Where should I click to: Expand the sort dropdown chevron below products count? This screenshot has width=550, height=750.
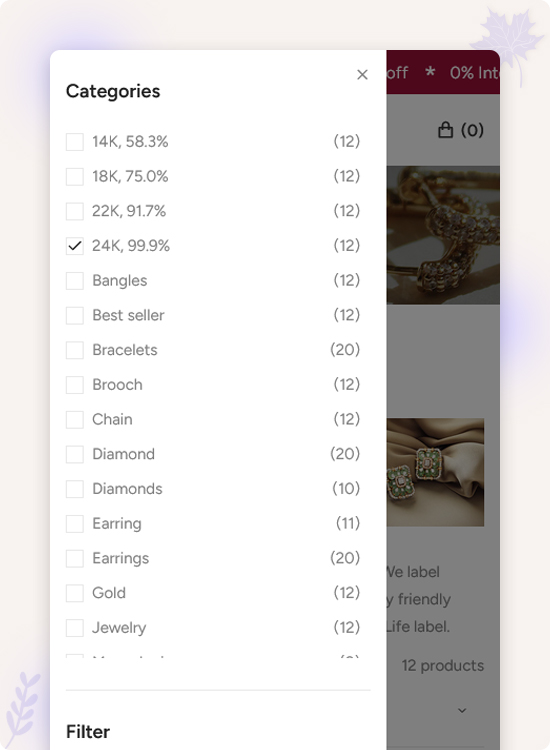[462, 710]
